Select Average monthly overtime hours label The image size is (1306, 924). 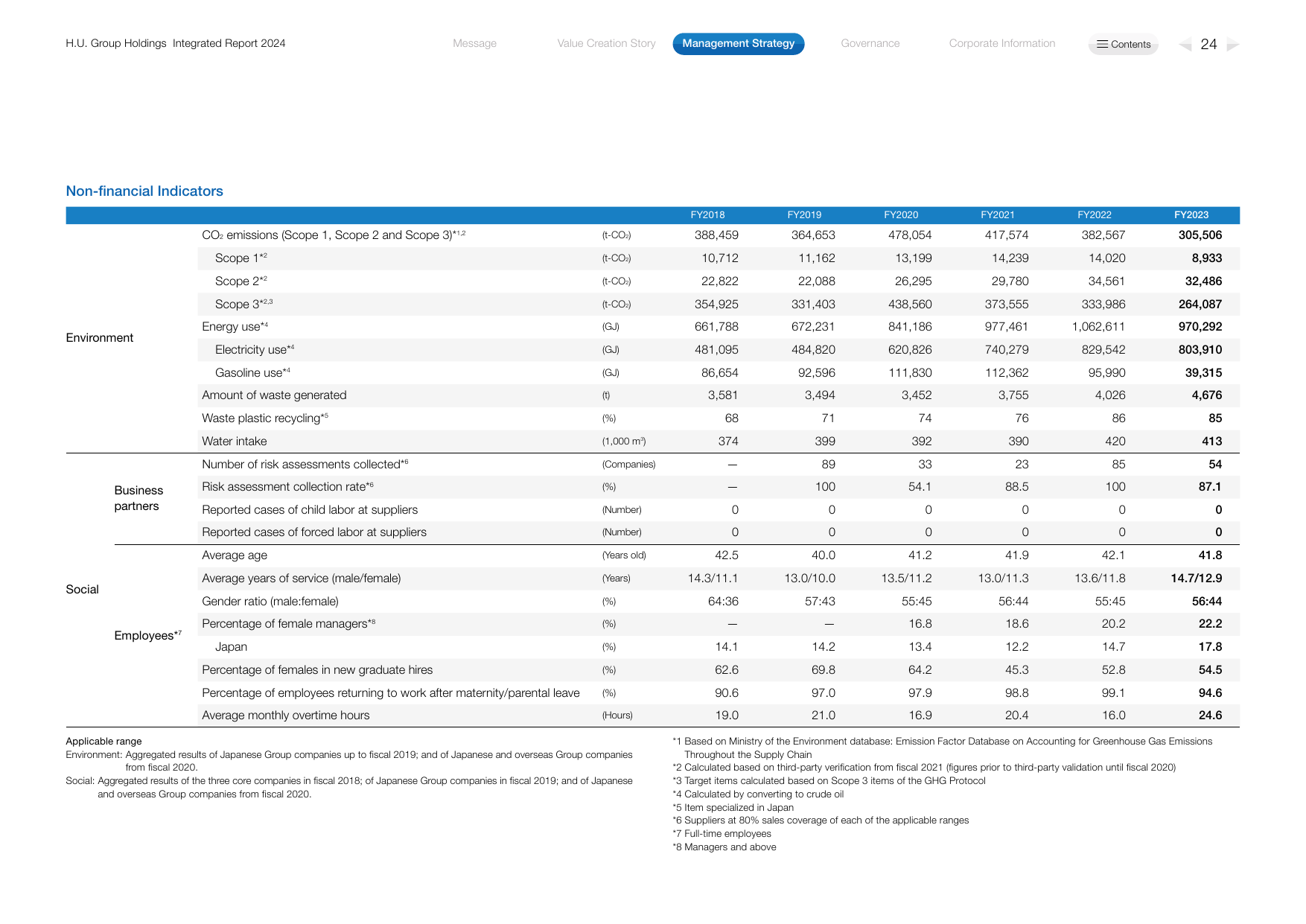point(286,716)
